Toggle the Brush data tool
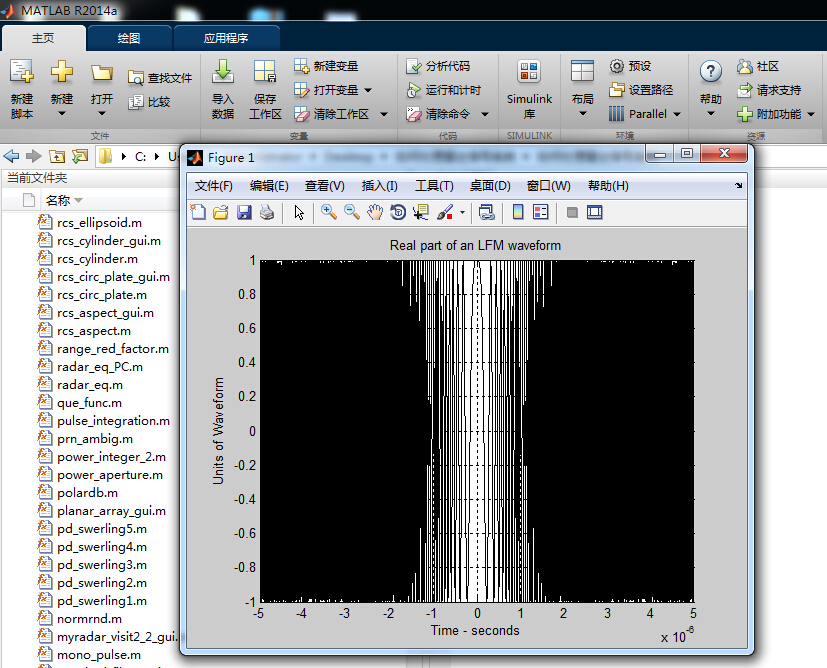This screenshot has height=668, width=827. tap(445, 212)
